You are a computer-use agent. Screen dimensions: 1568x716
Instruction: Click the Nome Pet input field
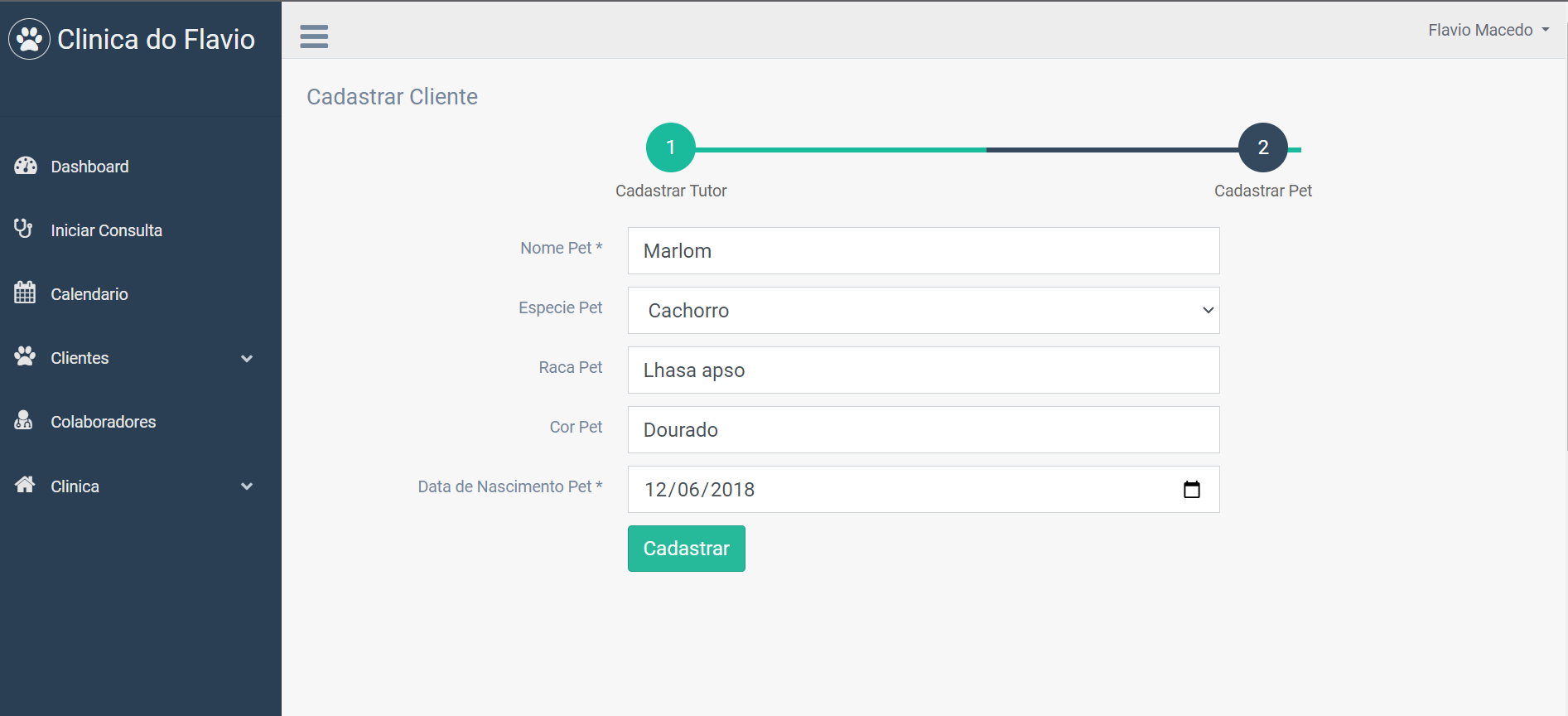[x=923, y=251]
